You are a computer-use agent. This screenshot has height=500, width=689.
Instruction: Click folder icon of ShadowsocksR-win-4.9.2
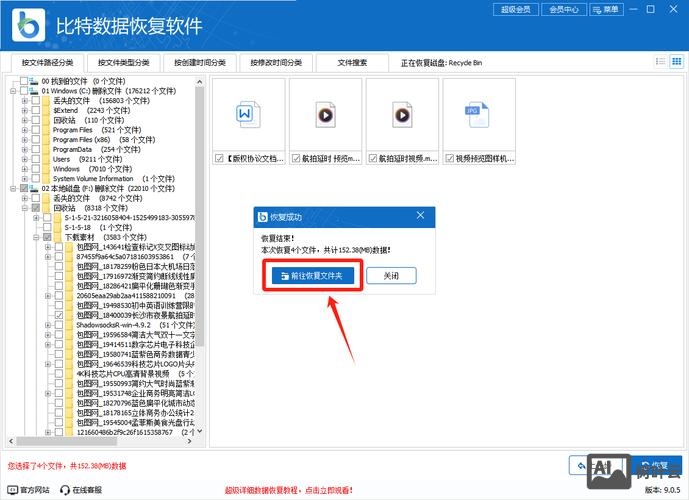tap(69, 325)
